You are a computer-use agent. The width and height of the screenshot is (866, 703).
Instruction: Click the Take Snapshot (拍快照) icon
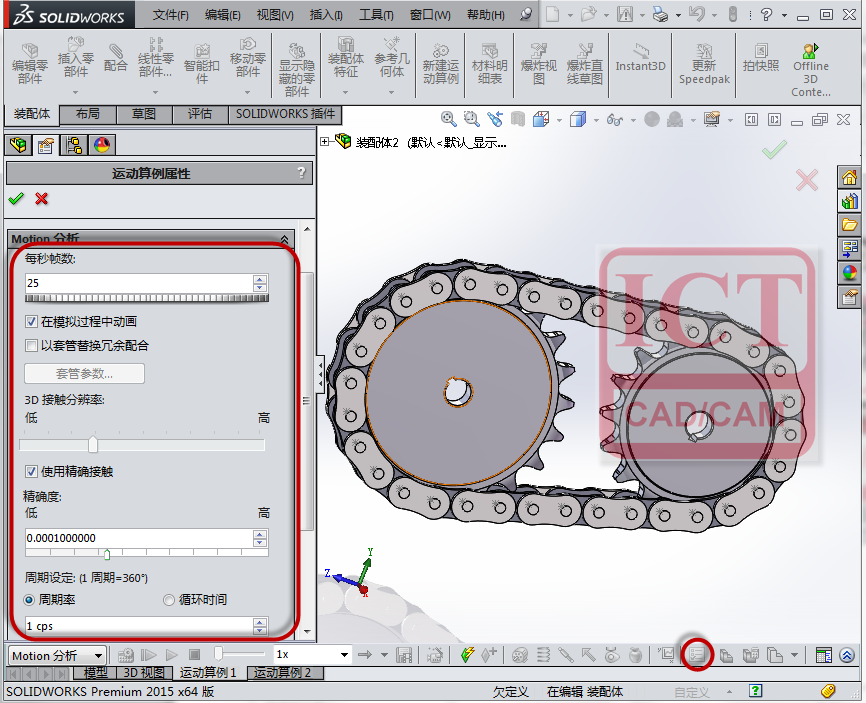point(761,58)
